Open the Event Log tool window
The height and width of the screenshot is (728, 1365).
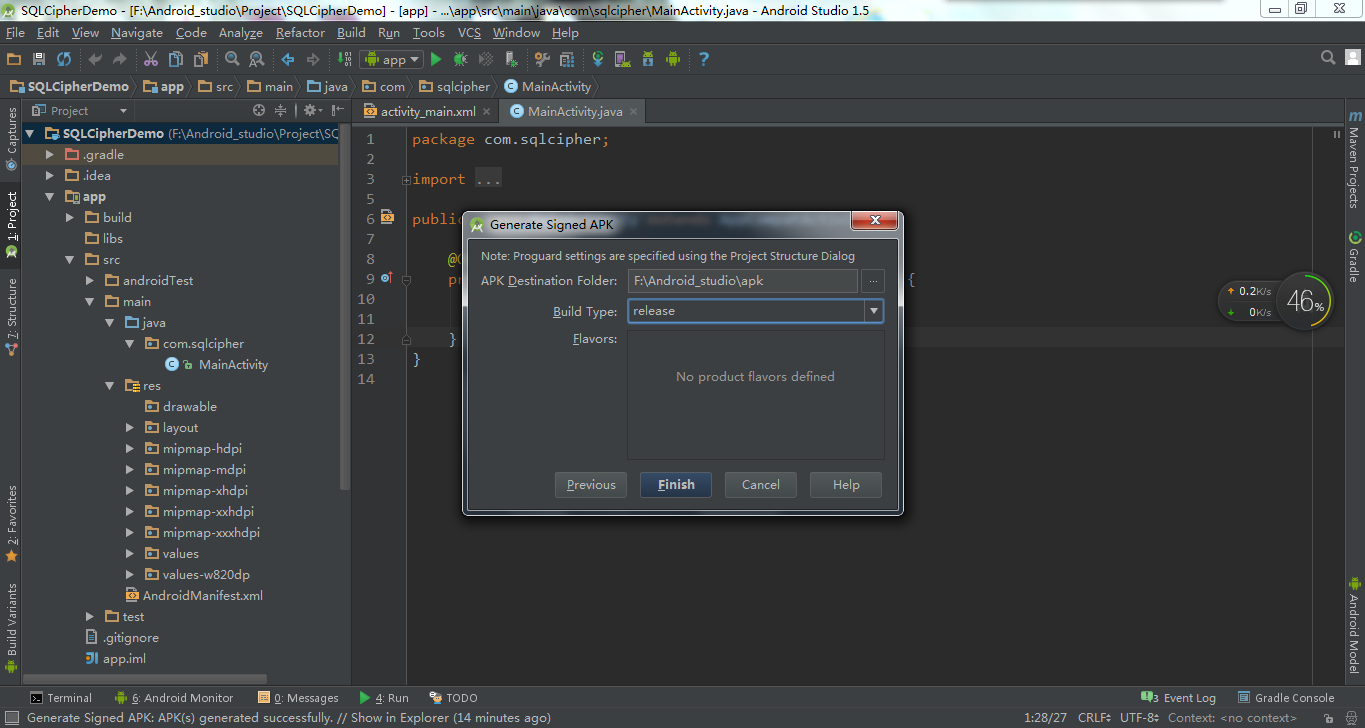1179,698
